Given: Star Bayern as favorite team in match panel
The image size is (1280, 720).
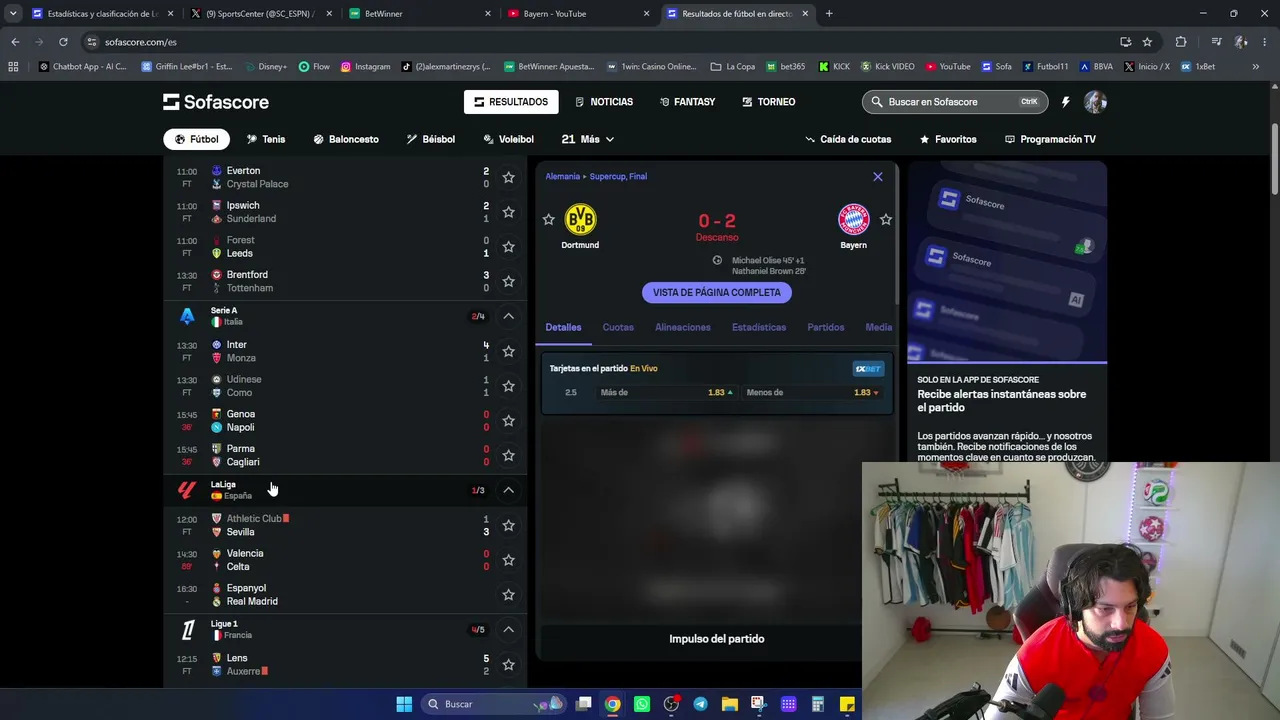Looking at the screenshot, I should coord(886,219).
